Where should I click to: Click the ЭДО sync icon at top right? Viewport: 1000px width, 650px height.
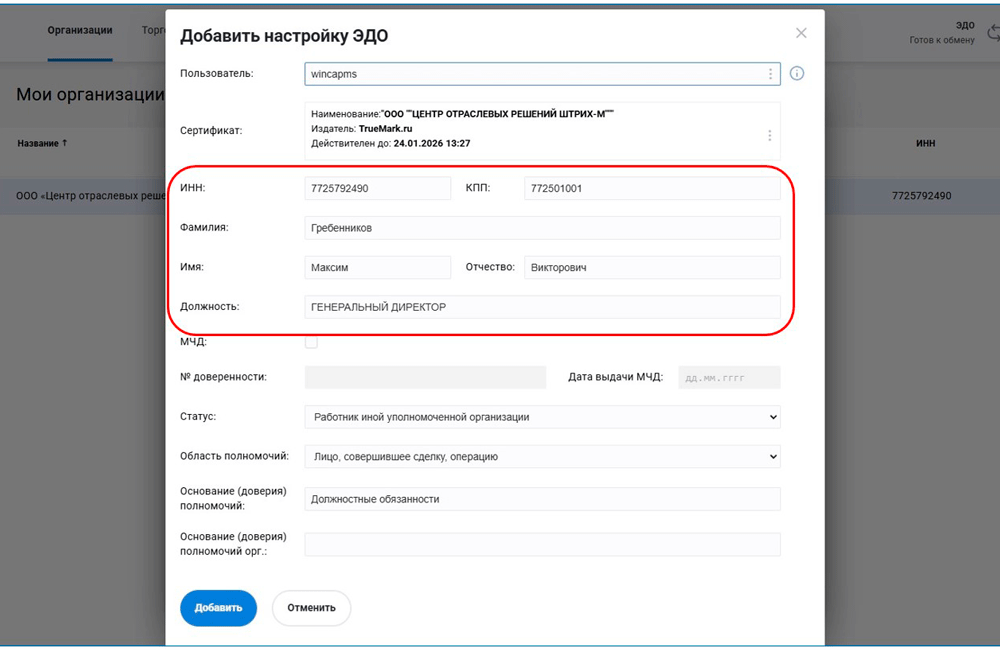click(991, 33)
